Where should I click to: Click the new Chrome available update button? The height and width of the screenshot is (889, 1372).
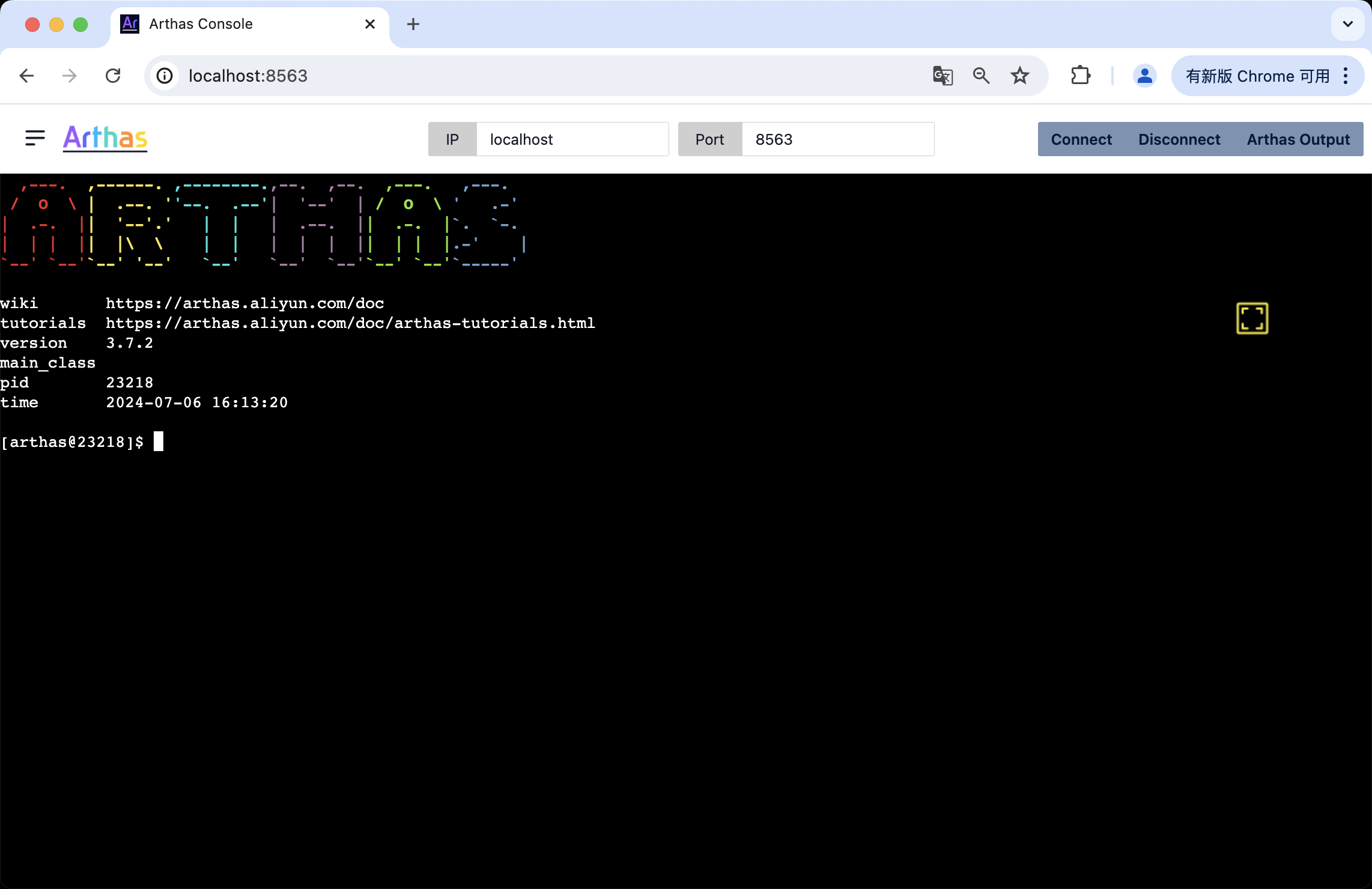pos(1257,76)
